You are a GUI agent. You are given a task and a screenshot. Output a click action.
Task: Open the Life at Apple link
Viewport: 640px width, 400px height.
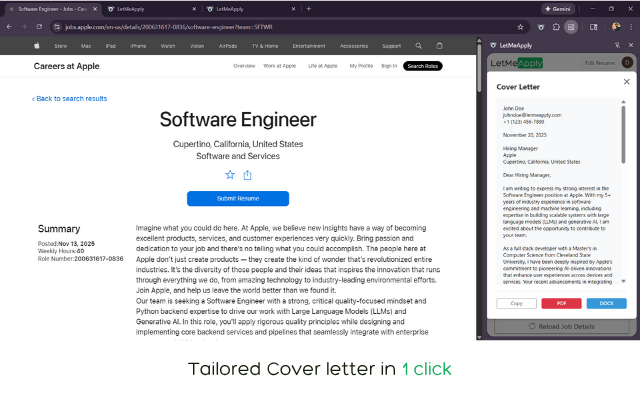[322, 66]
